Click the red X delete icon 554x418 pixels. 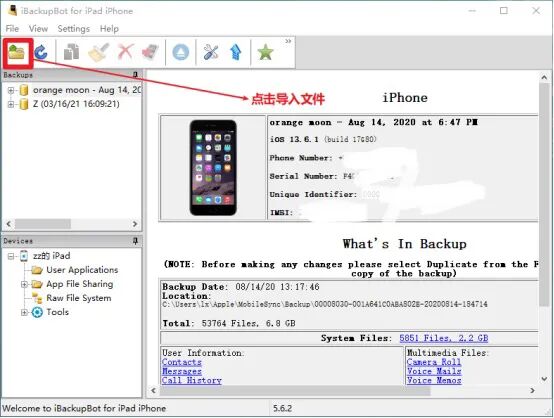[125, 52]
